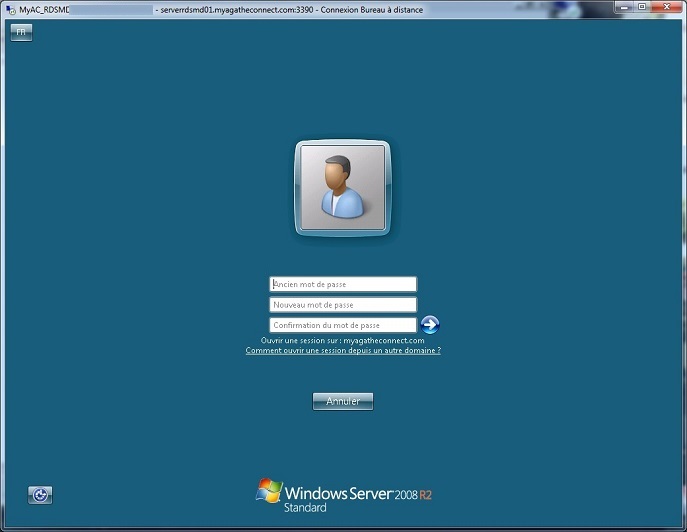The height and width of the screenshot is (532, 687).
Task: Submit with the blue arrow button
Action: pyautogui.click(x=430, y=325)
